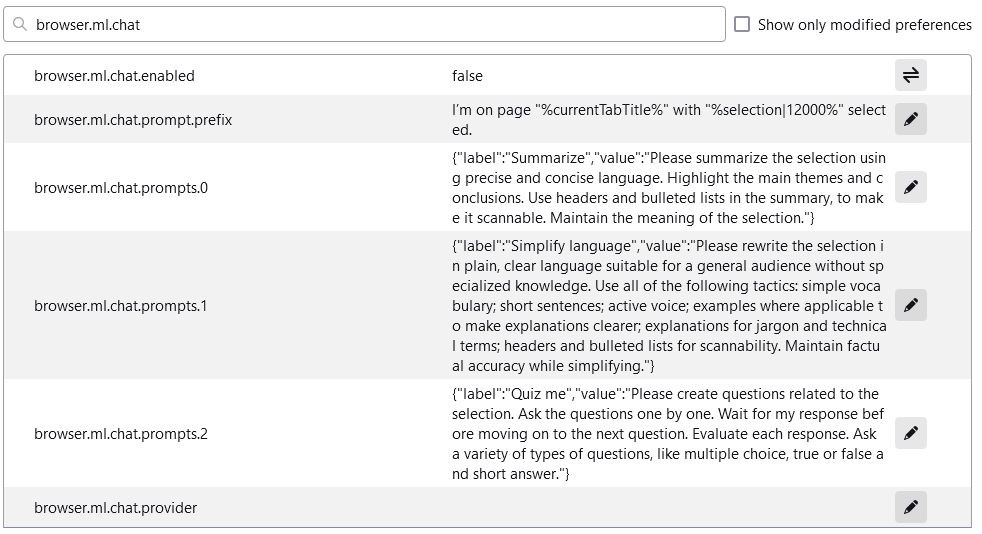This screenshot has height=534, width=982.
Task: Select the browser.ml.chat.prompts.2 preference name
Action: 121,434
